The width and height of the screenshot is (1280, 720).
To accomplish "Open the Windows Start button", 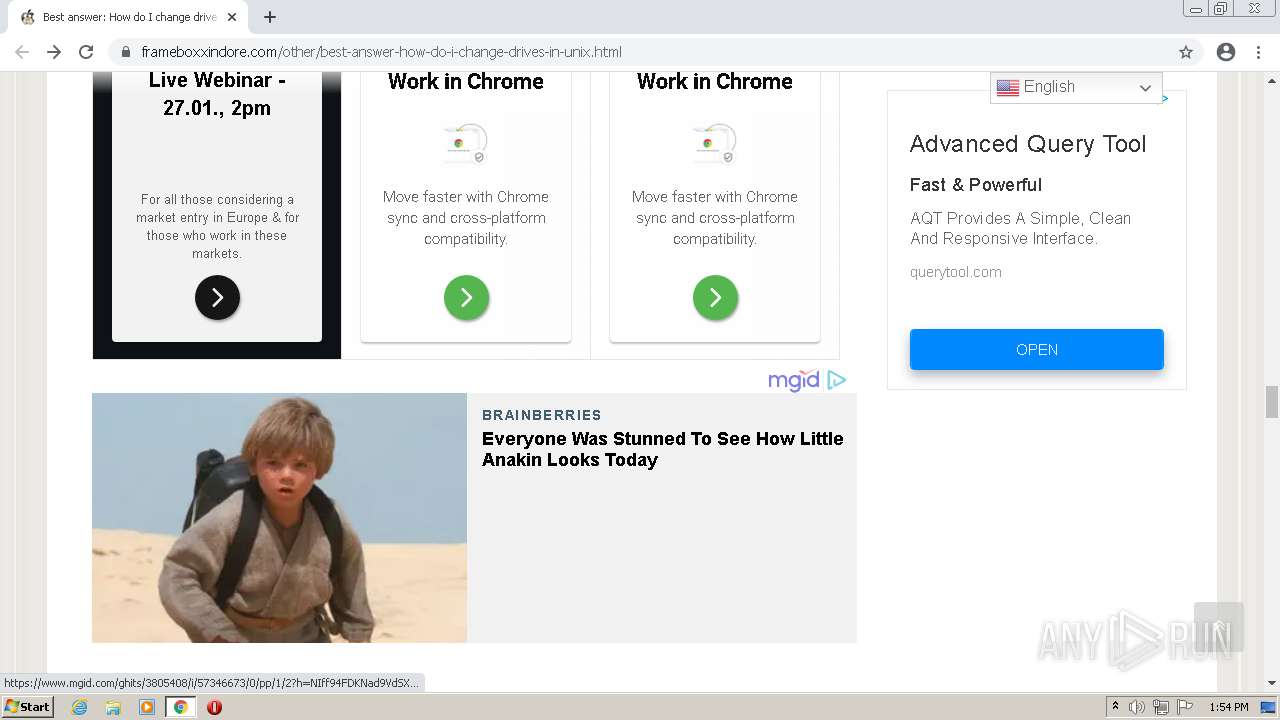I will [27, 707].
